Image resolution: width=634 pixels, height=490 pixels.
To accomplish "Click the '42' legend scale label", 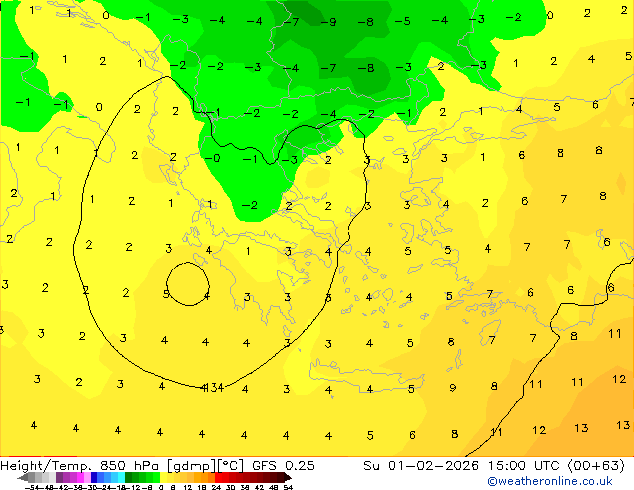I will [259, 487].
